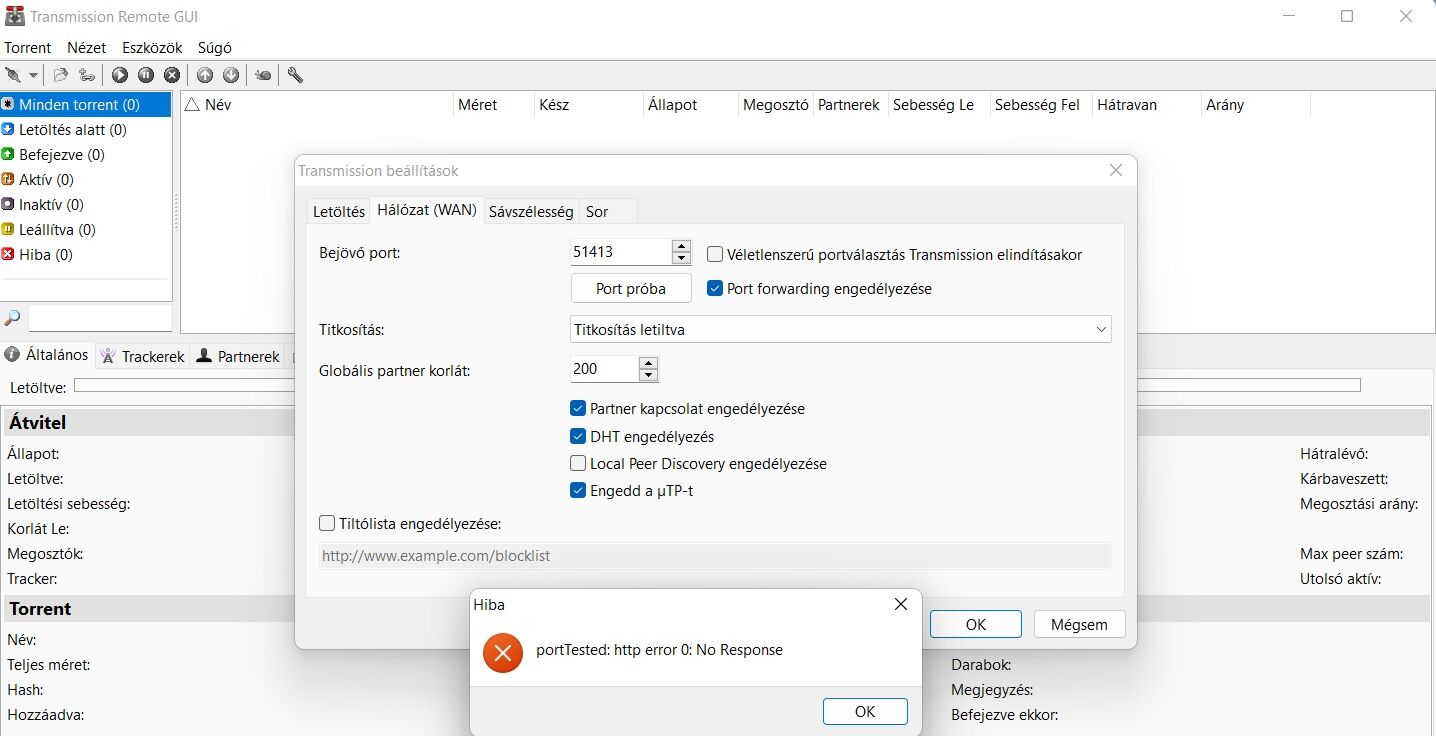1436x736 pixels.
Task: Click the move up queue arrow icon
Action: 205,75
